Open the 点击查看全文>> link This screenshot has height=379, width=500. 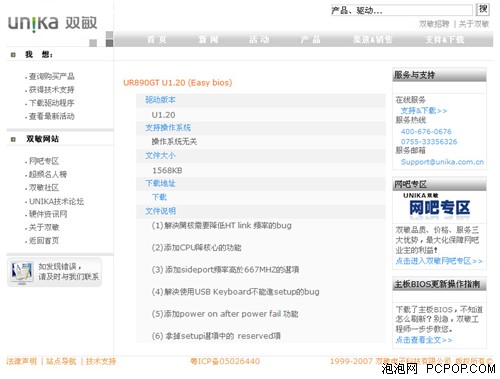424,340
